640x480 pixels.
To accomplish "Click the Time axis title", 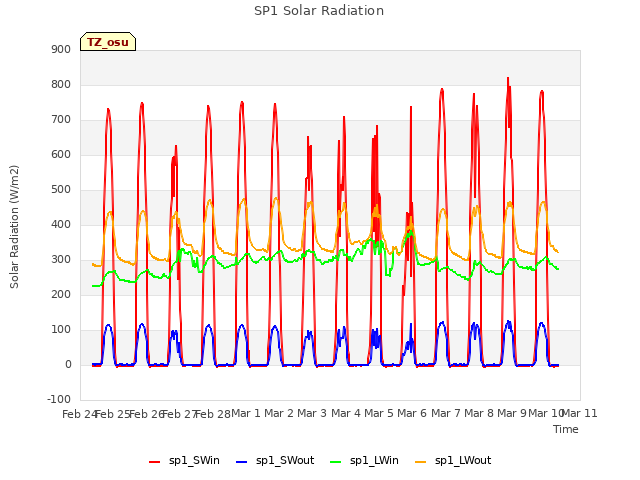I will (566, 429).
